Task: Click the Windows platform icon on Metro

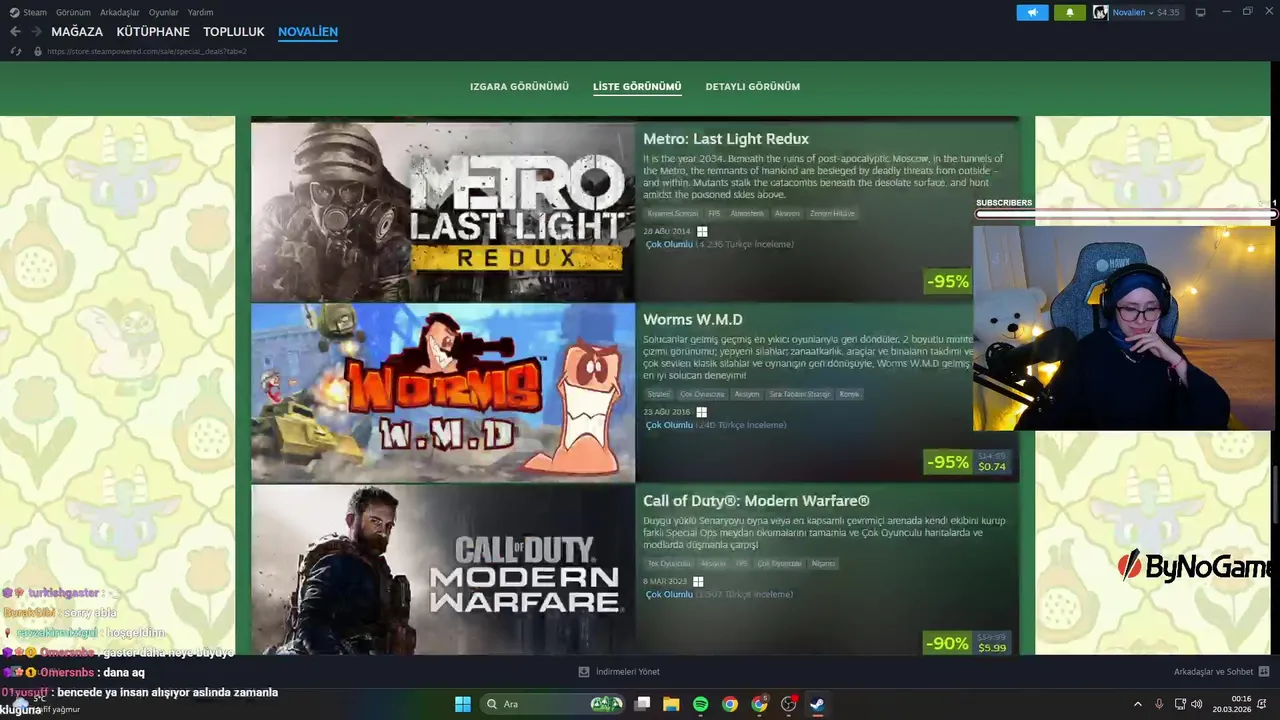Action: pyautogui.click(x=702, y=231)
